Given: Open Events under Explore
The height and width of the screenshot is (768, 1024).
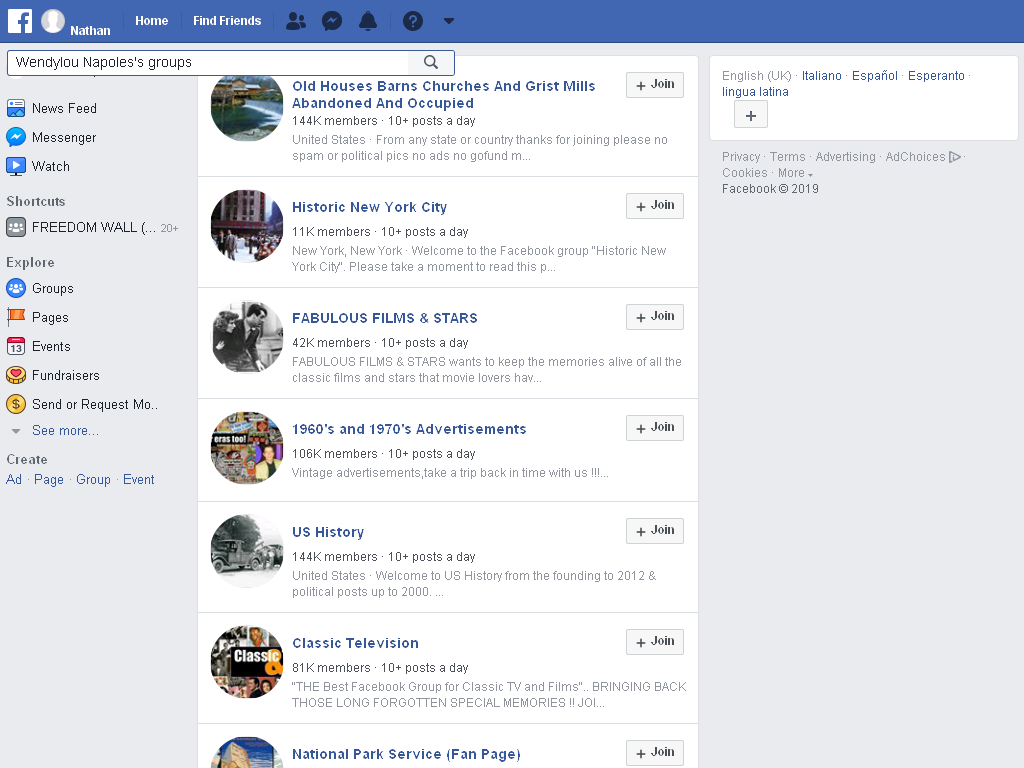Looking at the screenshot, I should coord(51,347).
